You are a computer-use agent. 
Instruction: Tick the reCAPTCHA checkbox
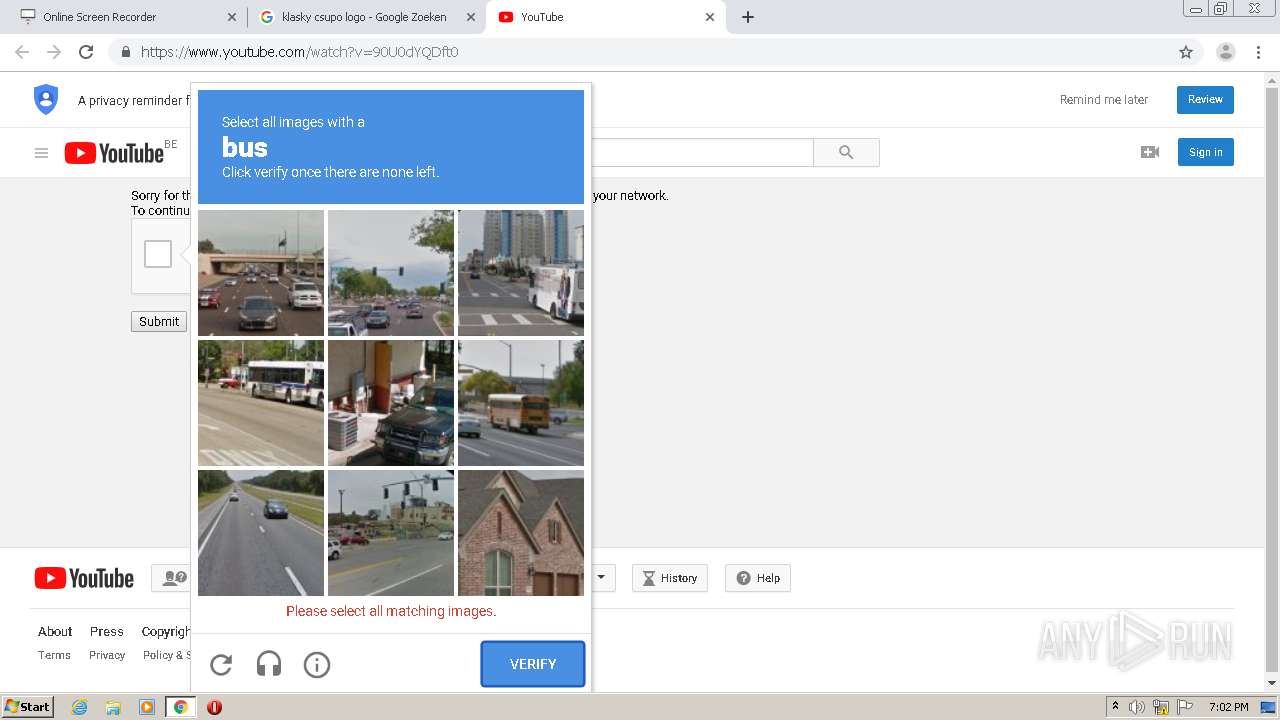[x=158, y=254]
